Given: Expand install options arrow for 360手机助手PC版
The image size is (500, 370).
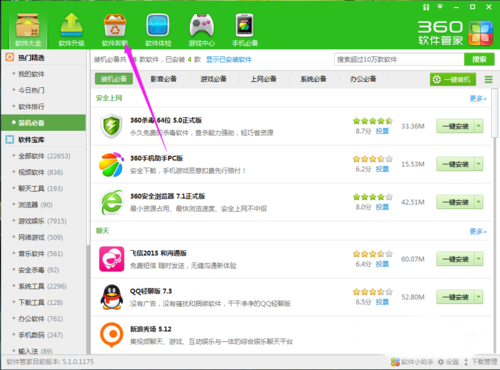Looking at the screenshot, I should coord(479,164).
